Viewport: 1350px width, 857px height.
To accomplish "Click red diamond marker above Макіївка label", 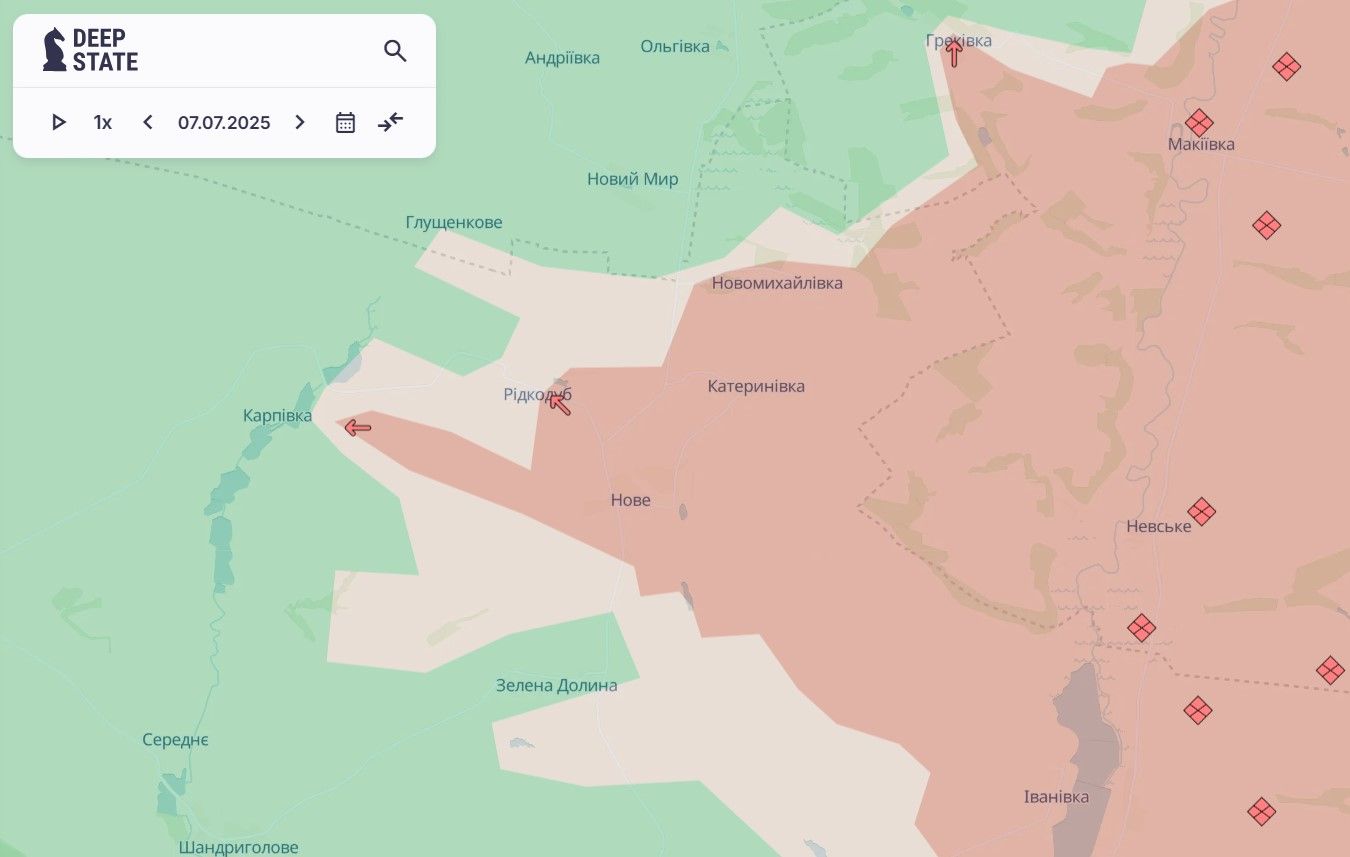I will [1199, 123].
